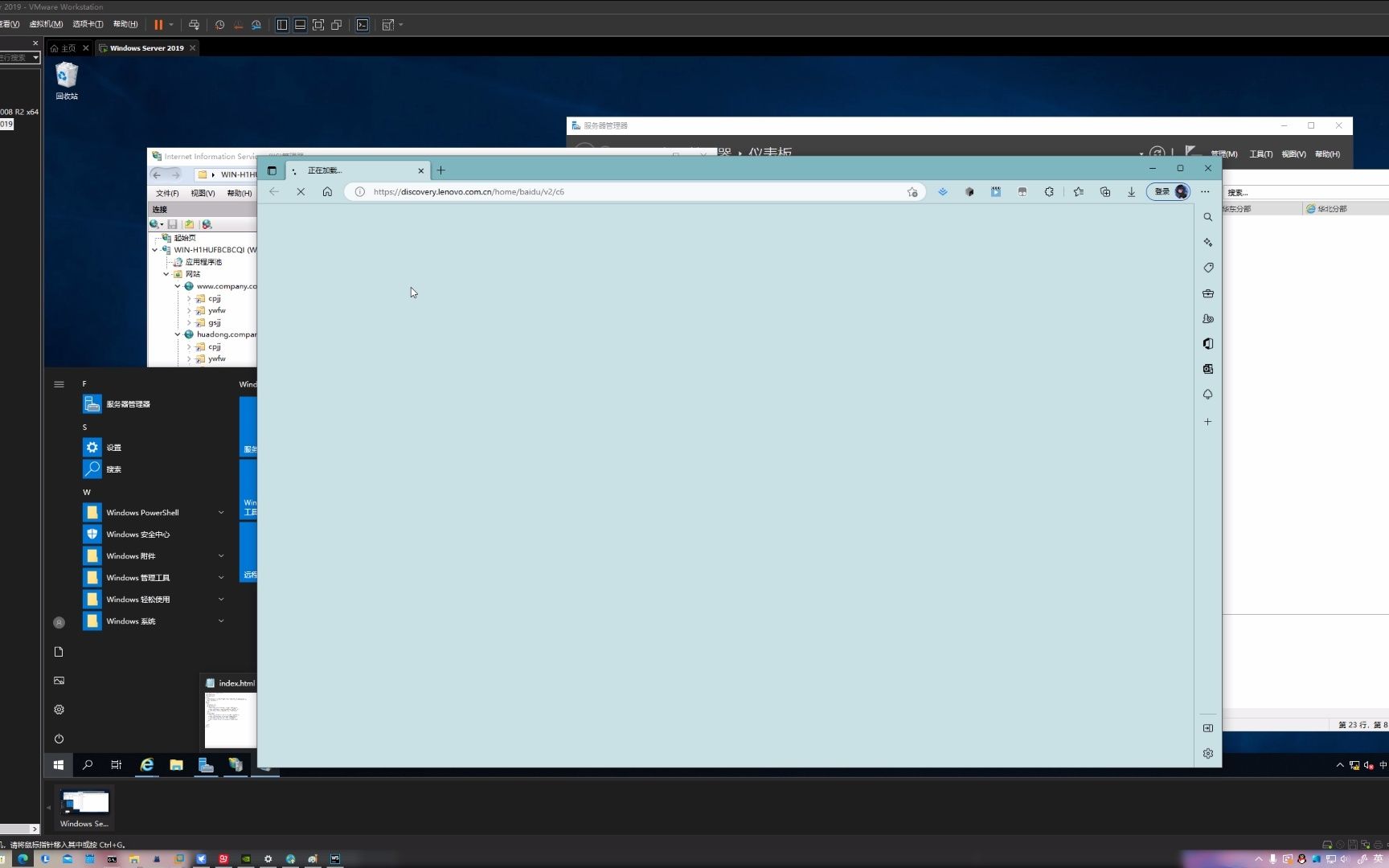Click the send Ctrl+Alt+Del icon in VMware toolbar
Viewport: 1389px width, 868px height.
coord(194,25)
